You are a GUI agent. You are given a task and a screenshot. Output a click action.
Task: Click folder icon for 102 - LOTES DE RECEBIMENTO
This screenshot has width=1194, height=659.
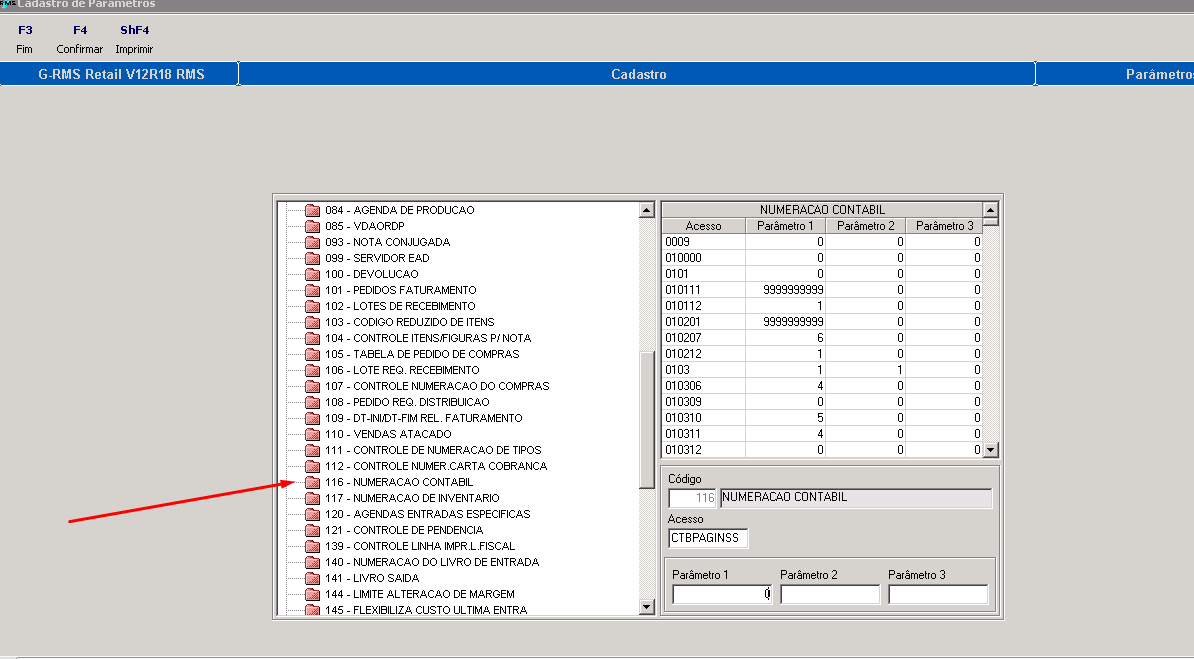pyautogui.click(x=312, y=306)
